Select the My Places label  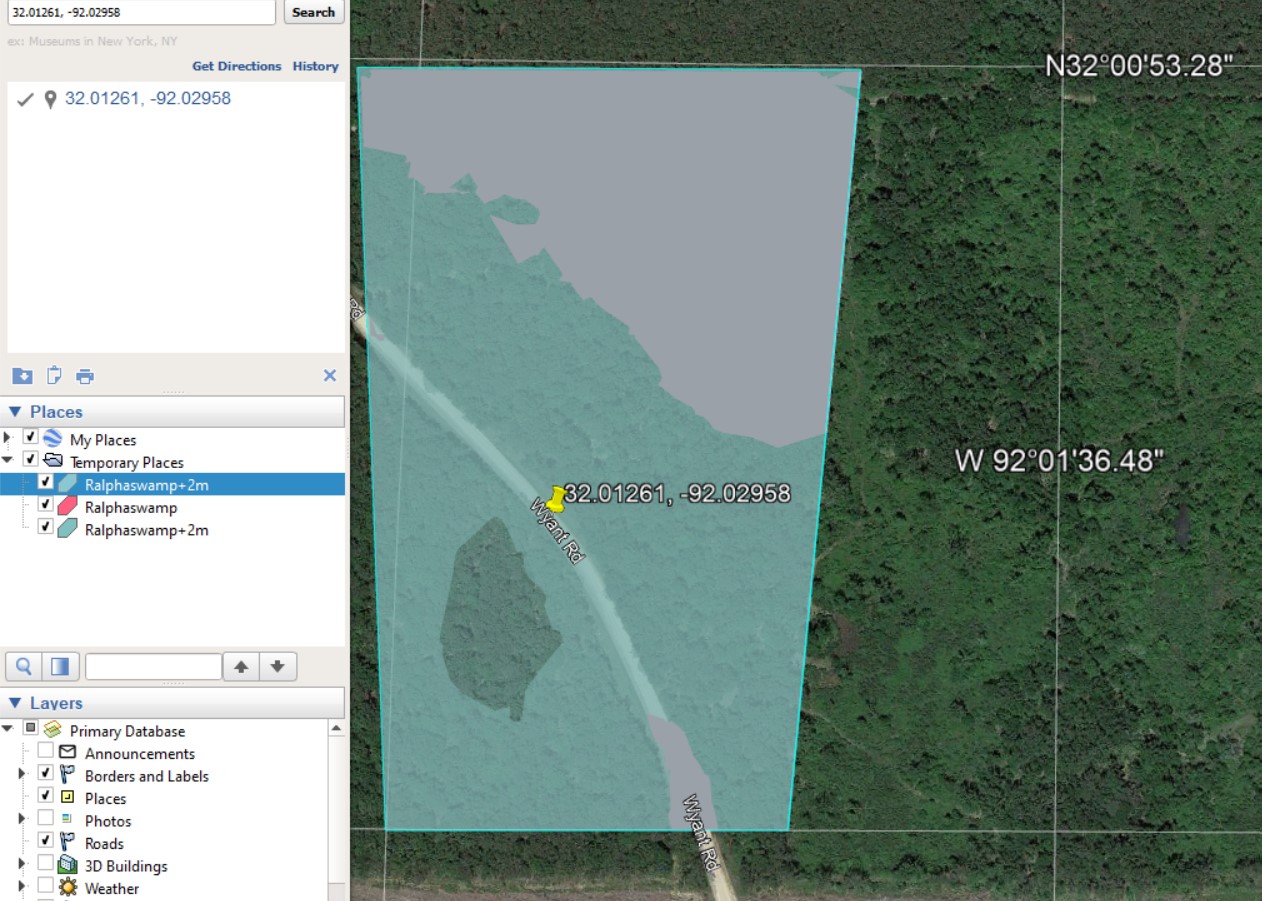pyautogui.click(x=103, y=439)
